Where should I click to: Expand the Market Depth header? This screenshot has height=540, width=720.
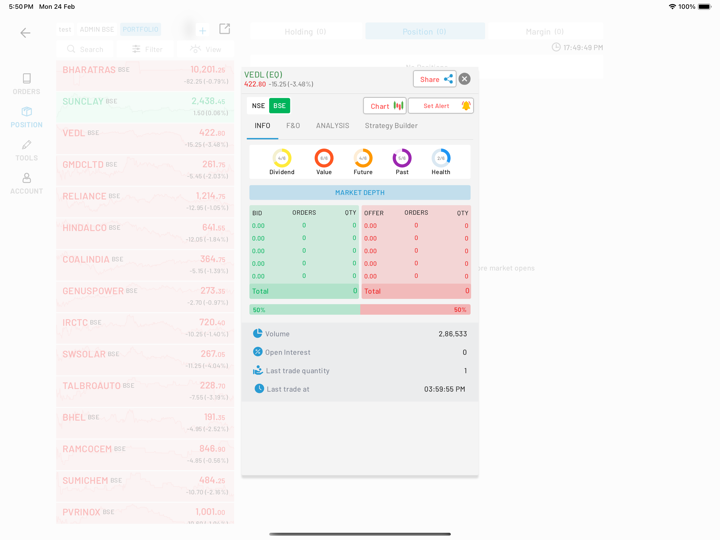pyautogui.click(x=359, y=192)
